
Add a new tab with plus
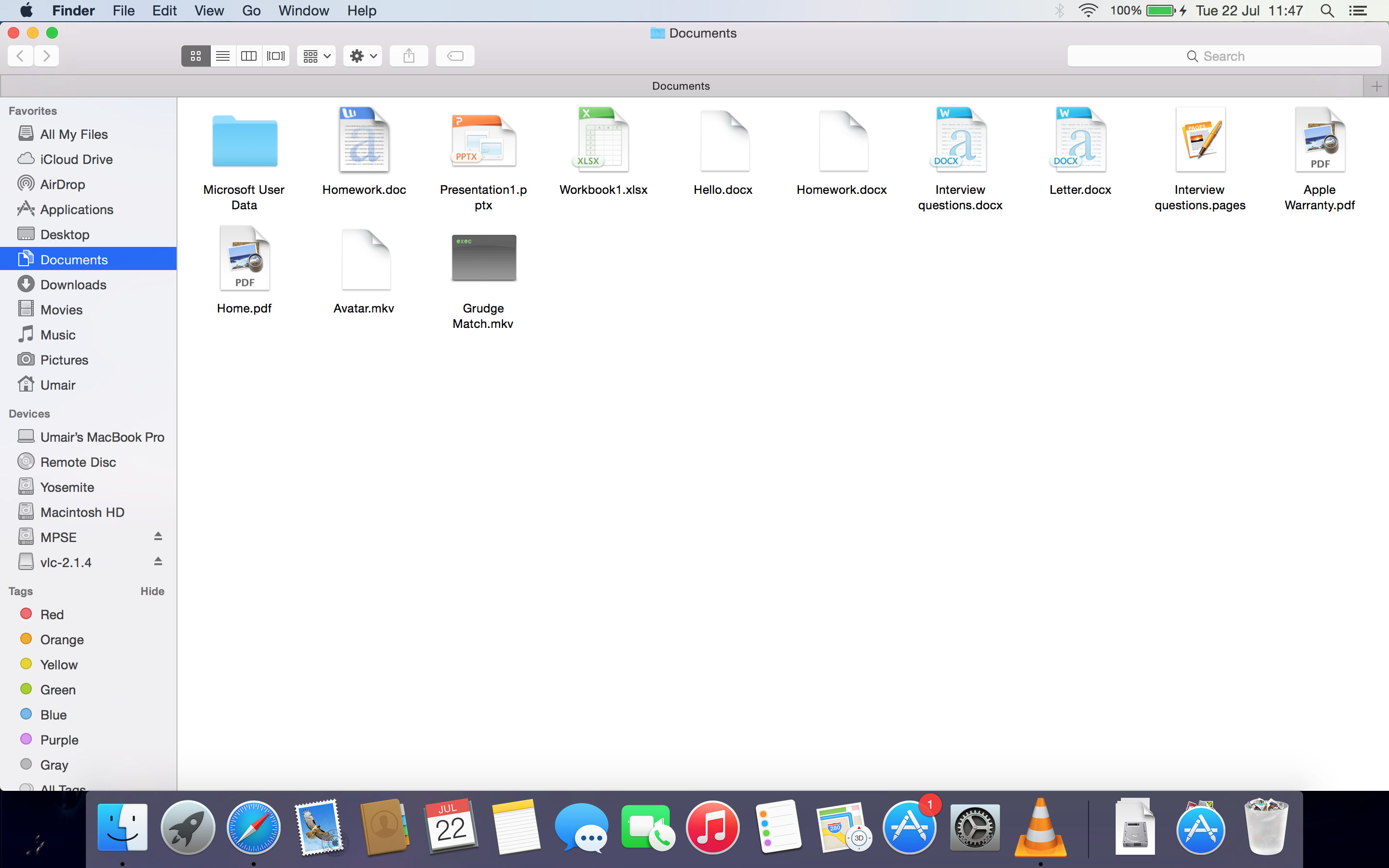(1376, 86)
